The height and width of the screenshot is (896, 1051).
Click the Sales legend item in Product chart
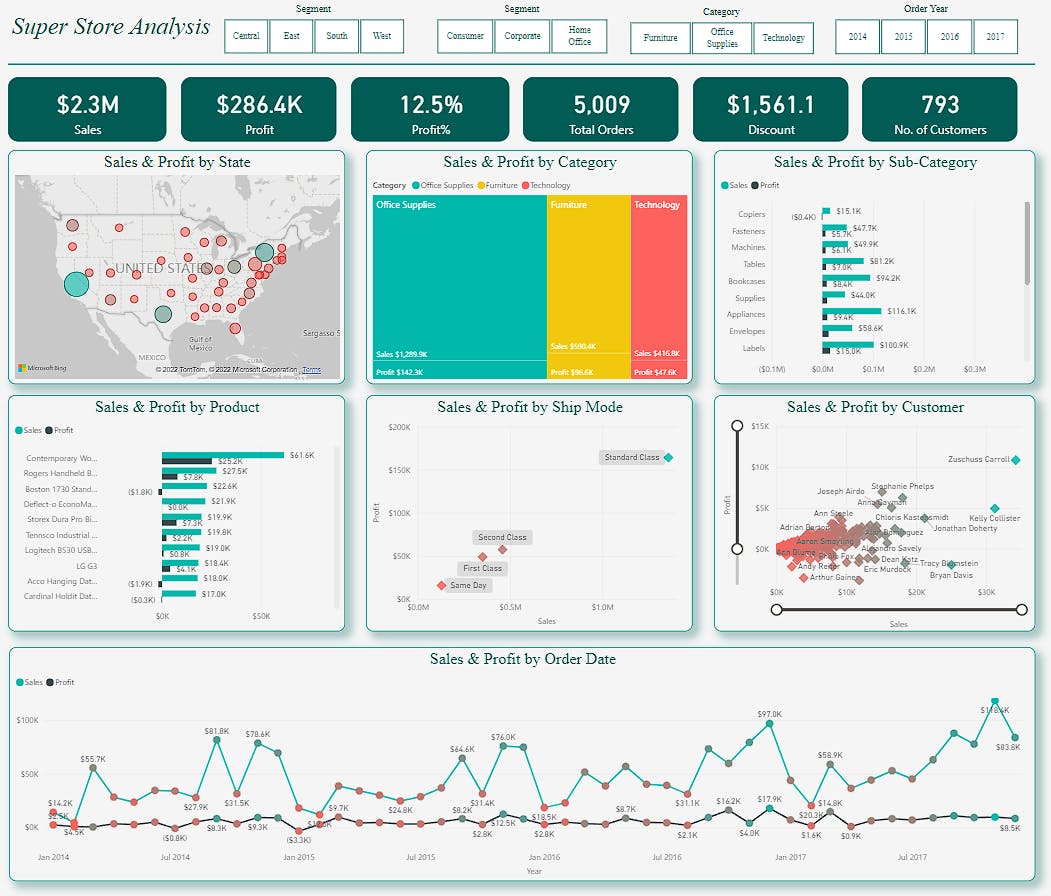(29, 429)
